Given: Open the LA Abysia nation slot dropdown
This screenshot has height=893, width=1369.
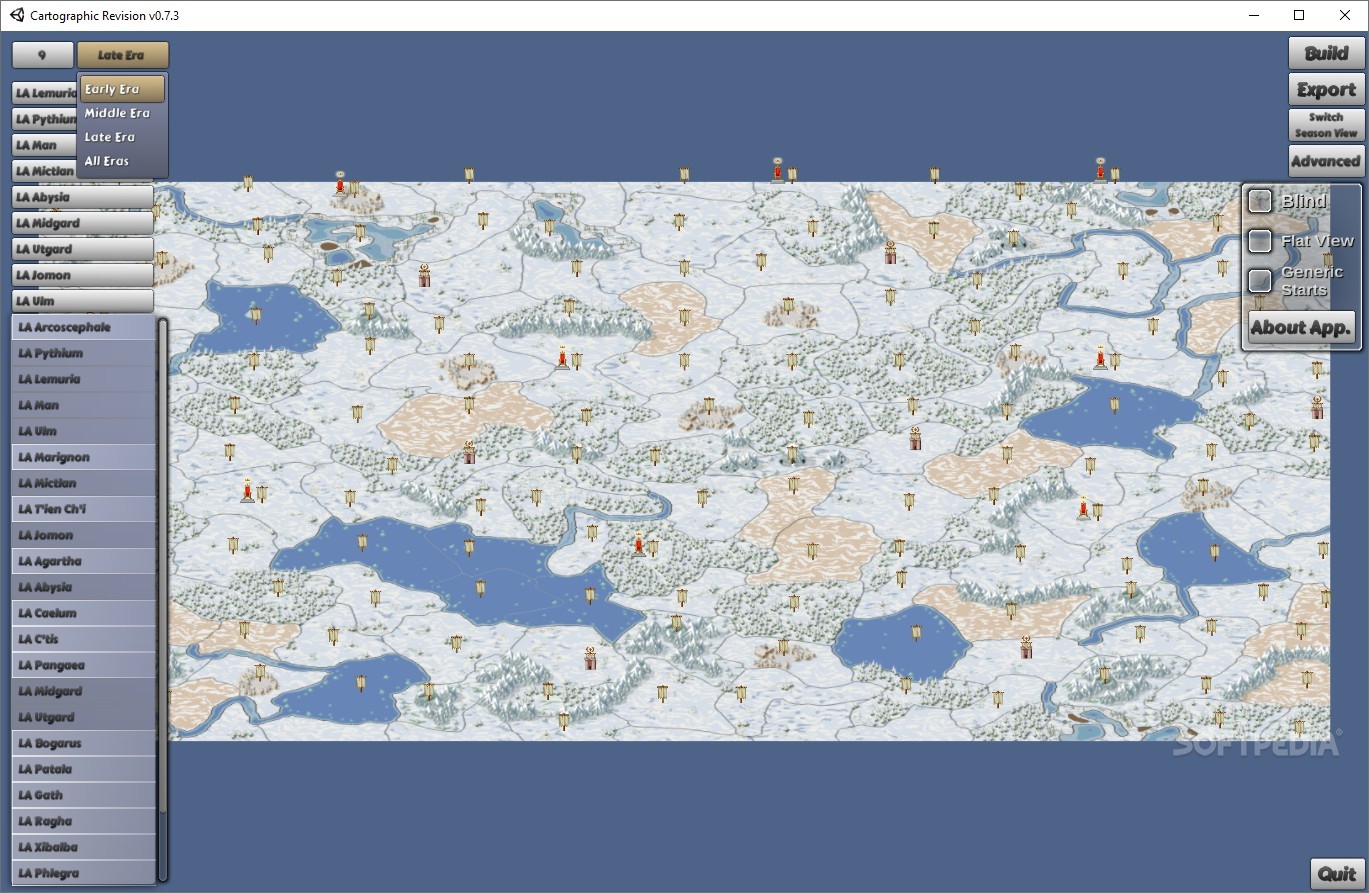Looking at the screenshot, I should pos(83,197).
